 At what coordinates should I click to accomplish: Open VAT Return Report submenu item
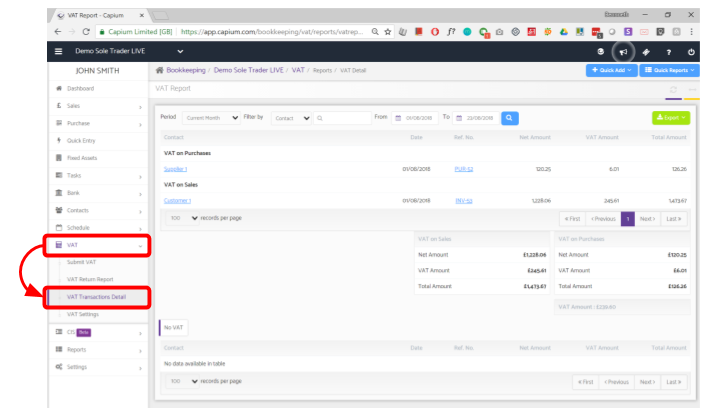[x=90, y=280]
